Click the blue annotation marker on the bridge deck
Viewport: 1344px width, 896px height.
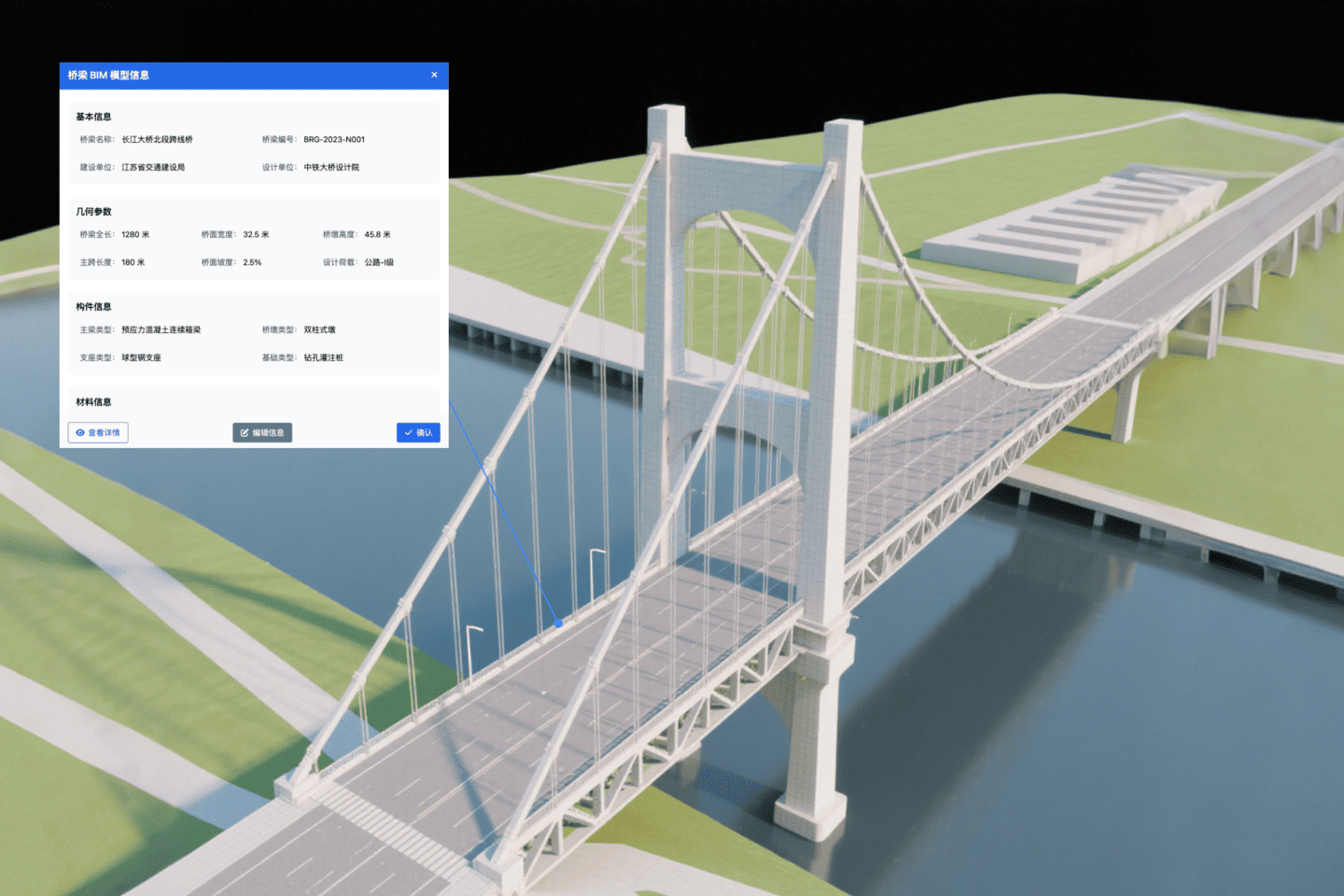click(x=558, y=623)
